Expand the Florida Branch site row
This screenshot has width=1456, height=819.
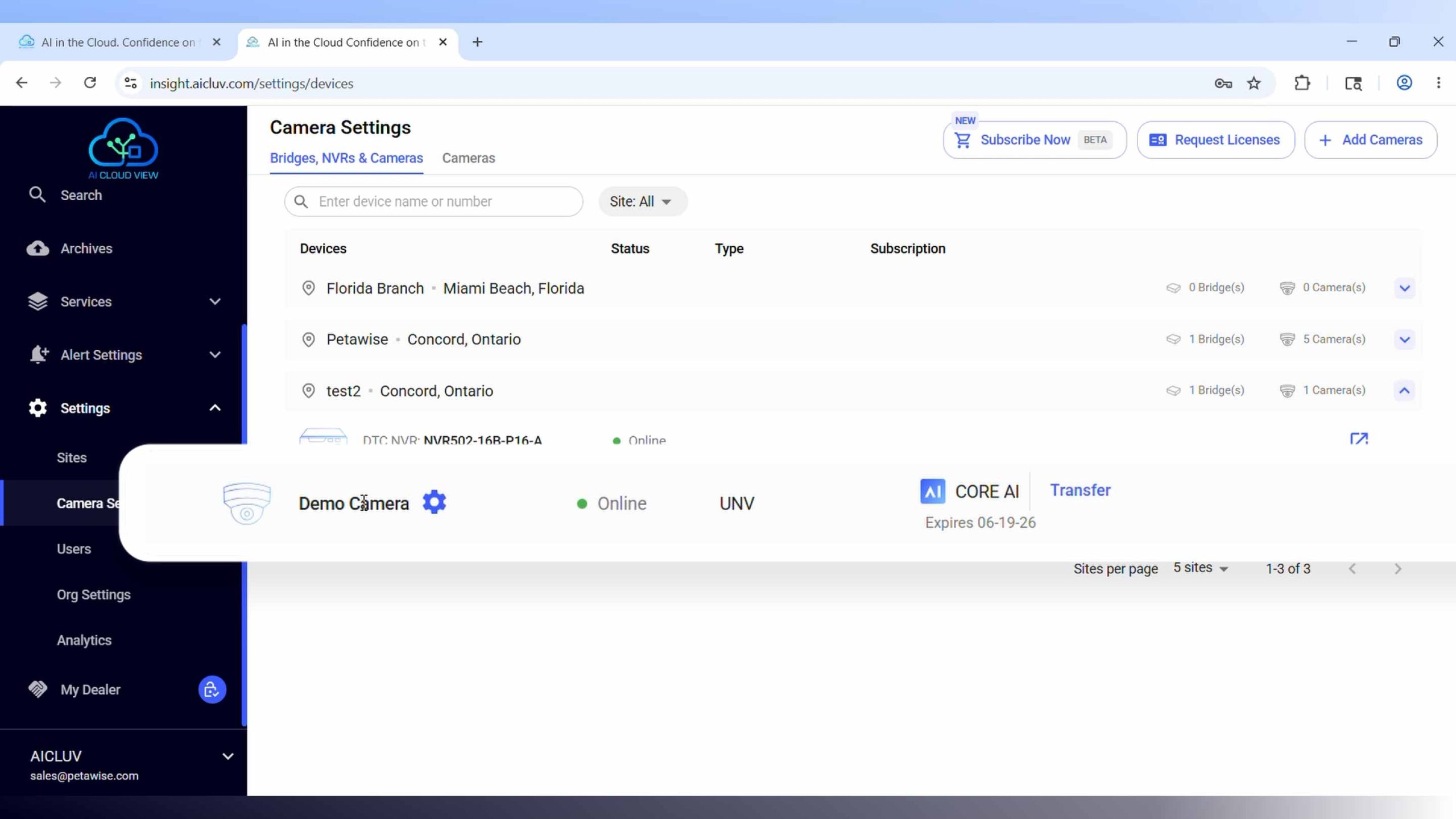[x=1404, y=288]
